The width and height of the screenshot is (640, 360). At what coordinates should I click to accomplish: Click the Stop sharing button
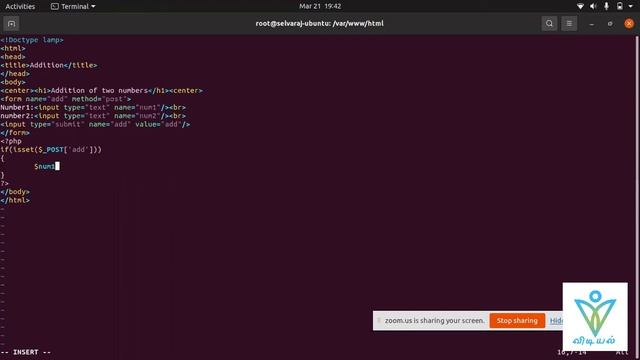click(x=517, y=320)
